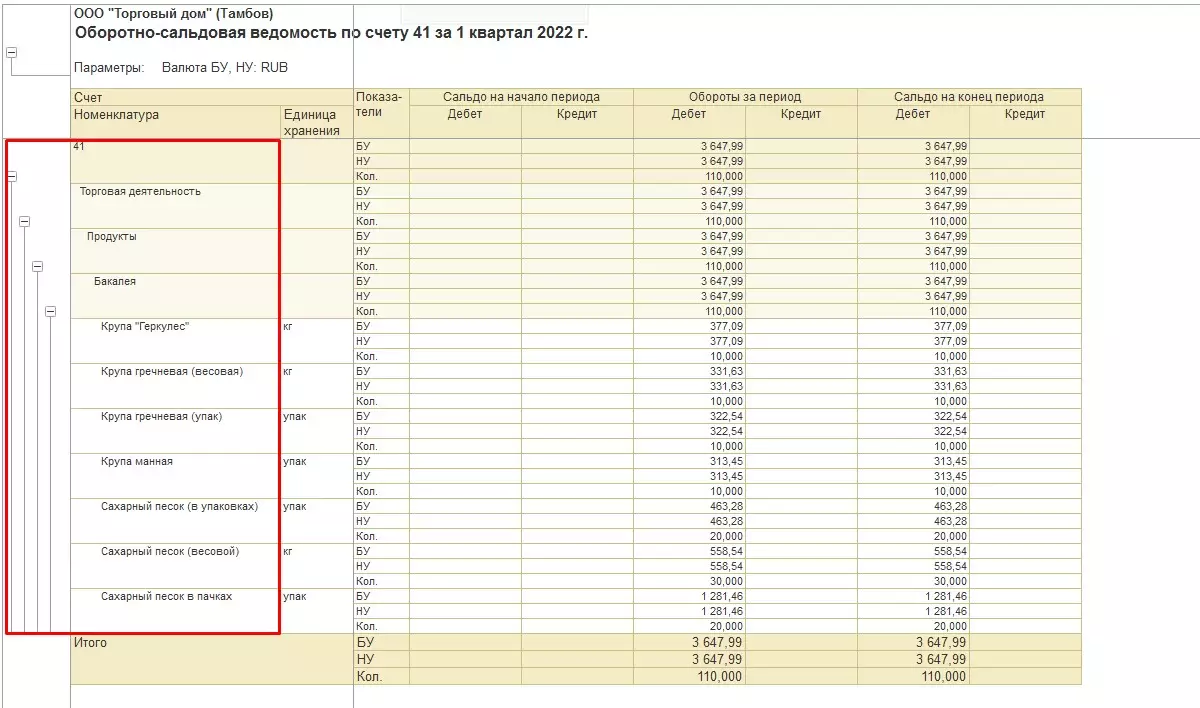Select the report title Оборотно-сальдовая ведомость
1200x708 pixels.
point(331,33)
